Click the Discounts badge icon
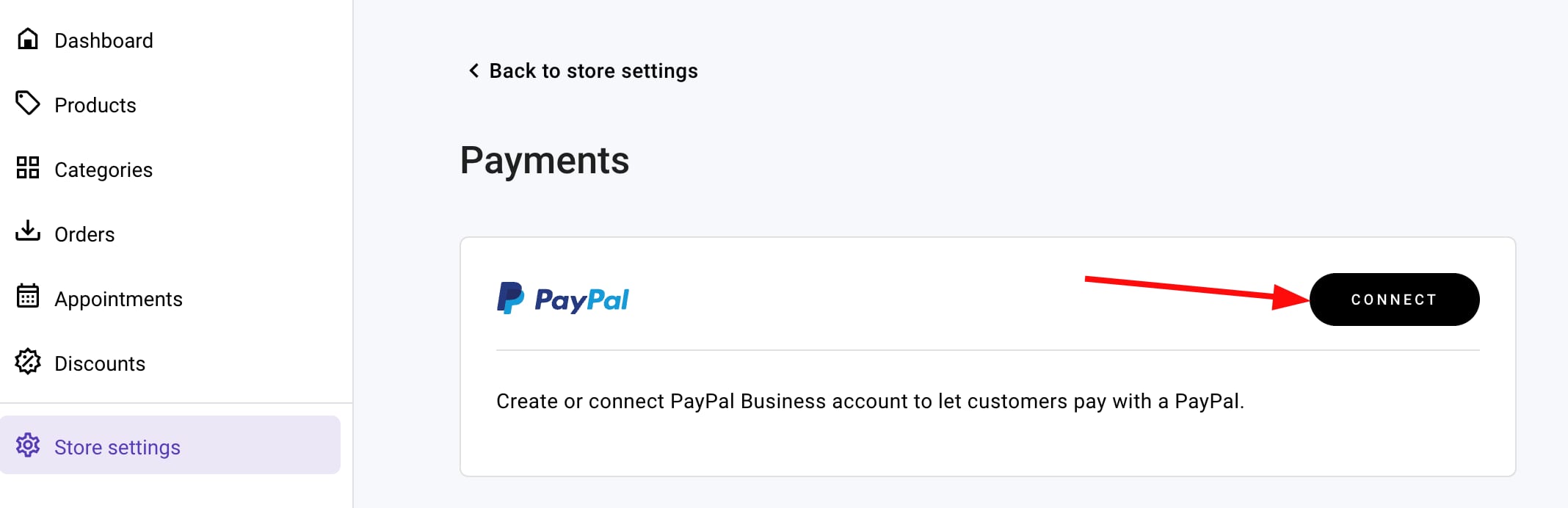Screen dimensions: 1568x508 [27, 363]
